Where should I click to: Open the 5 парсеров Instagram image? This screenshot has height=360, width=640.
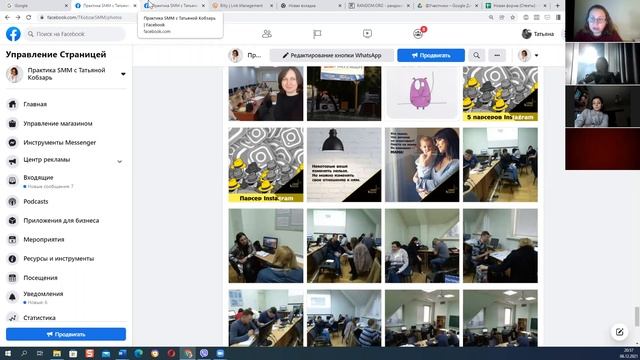(x=500, y=93)
